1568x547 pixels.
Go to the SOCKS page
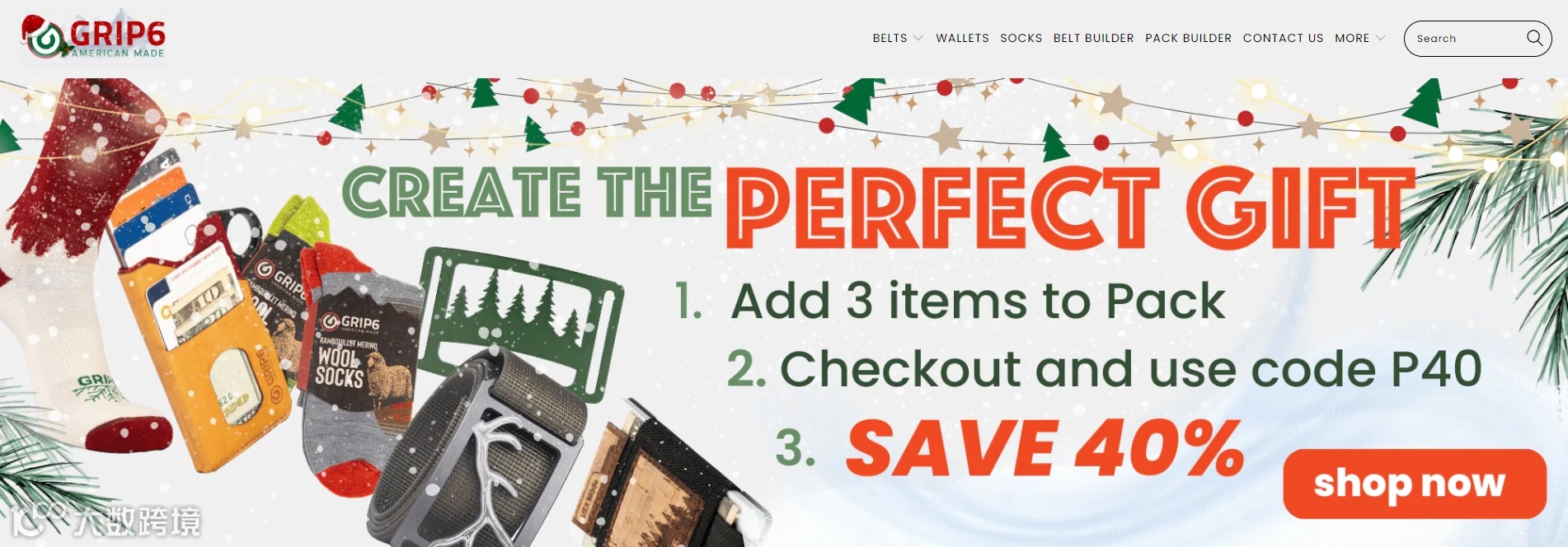coord(1021,39)
